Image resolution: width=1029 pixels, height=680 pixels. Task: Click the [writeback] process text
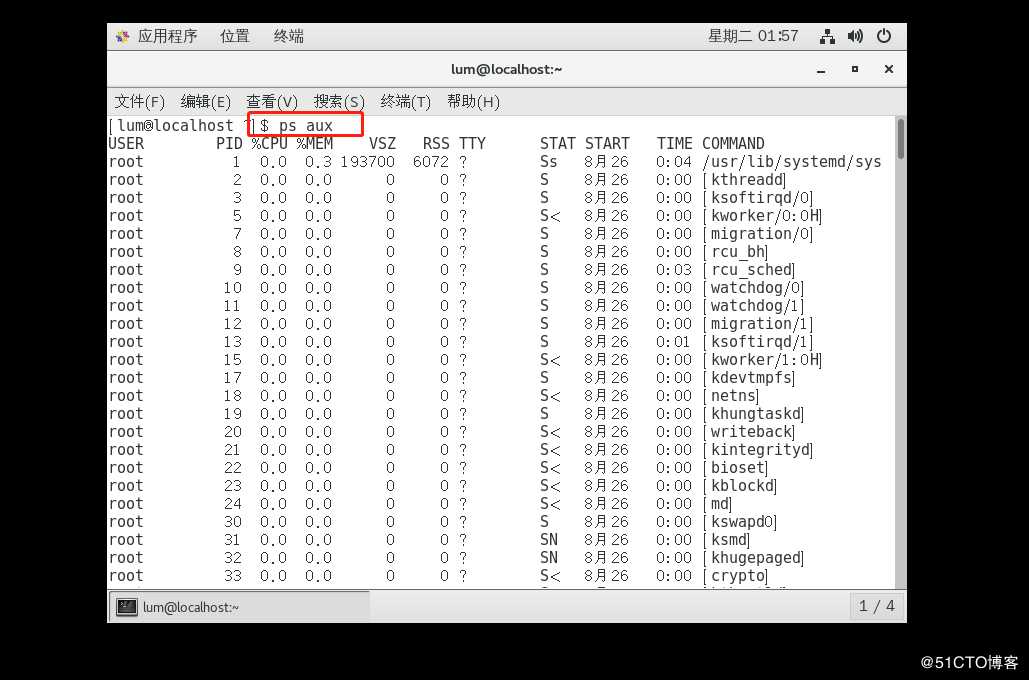point(749,432)
